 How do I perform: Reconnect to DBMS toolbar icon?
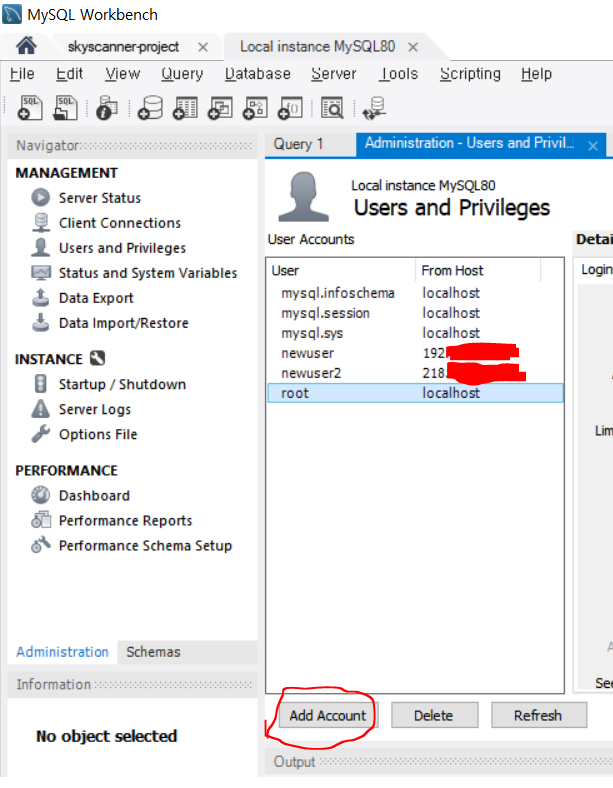(x=375, y=108)
